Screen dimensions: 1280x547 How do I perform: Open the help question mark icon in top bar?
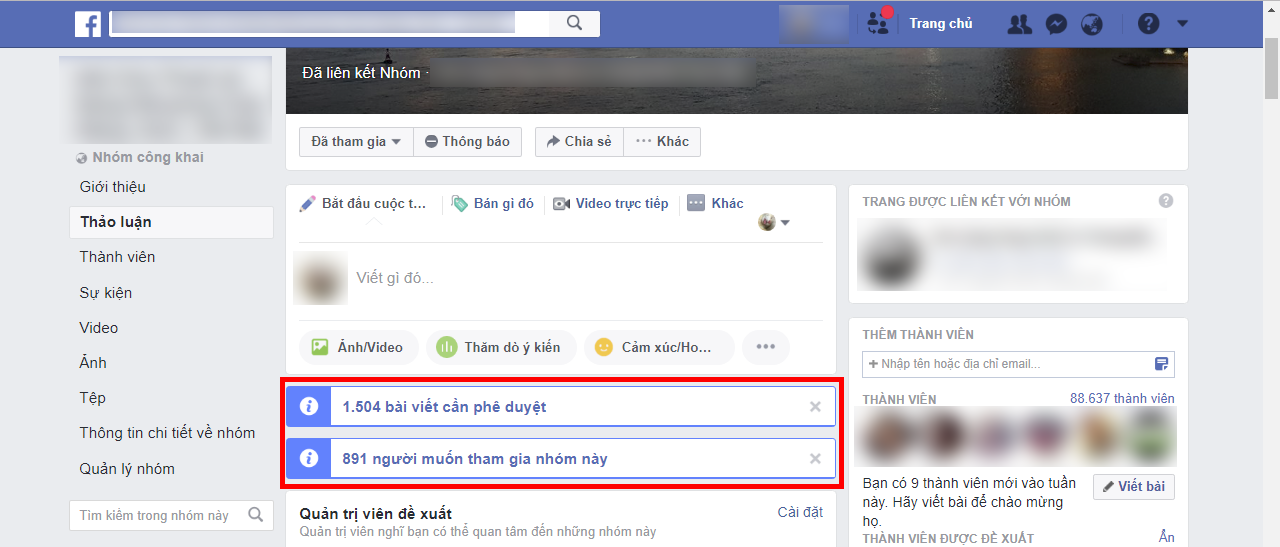pos(1148,24)
